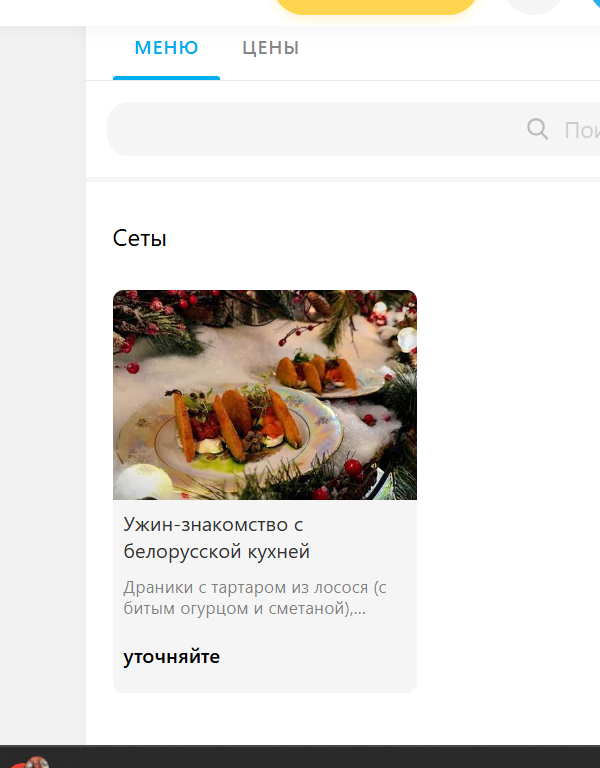Open the ЦЕНЫ tab
The image size is (600, 768).
point(270,48)
